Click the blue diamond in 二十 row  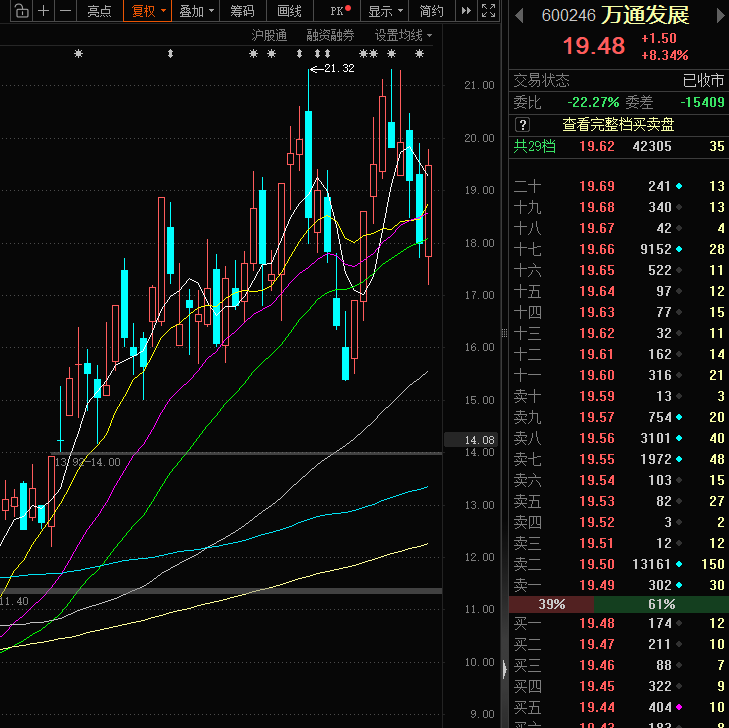pos(679,186)
